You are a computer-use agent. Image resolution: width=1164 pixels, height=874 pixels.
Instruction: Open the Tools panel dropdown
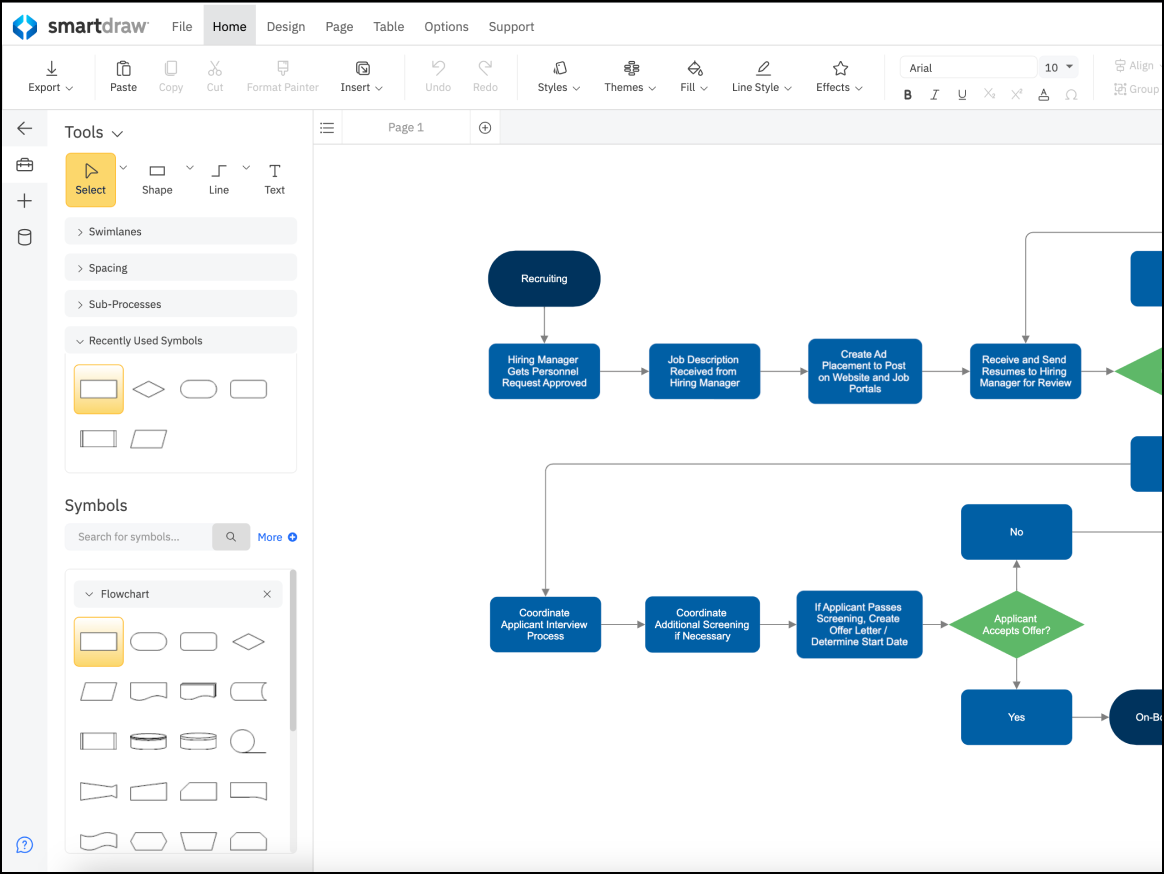(x=94, y=132)
